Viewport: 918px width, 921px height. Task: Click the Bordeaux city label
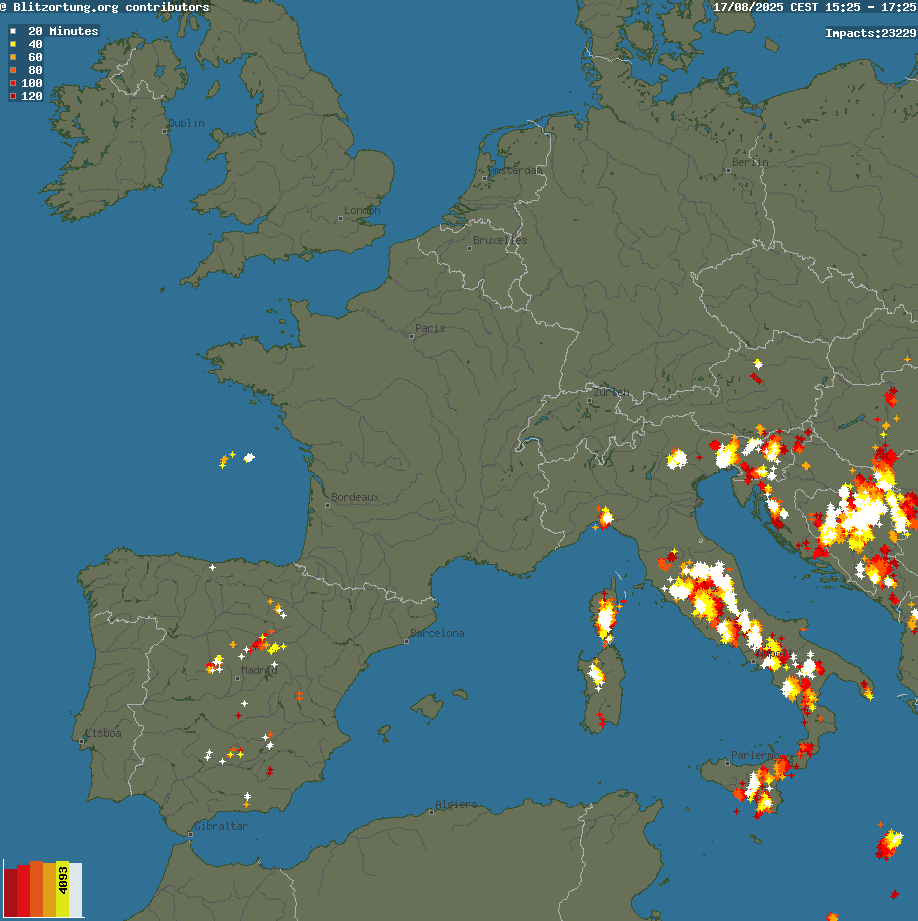click(355, 498)
